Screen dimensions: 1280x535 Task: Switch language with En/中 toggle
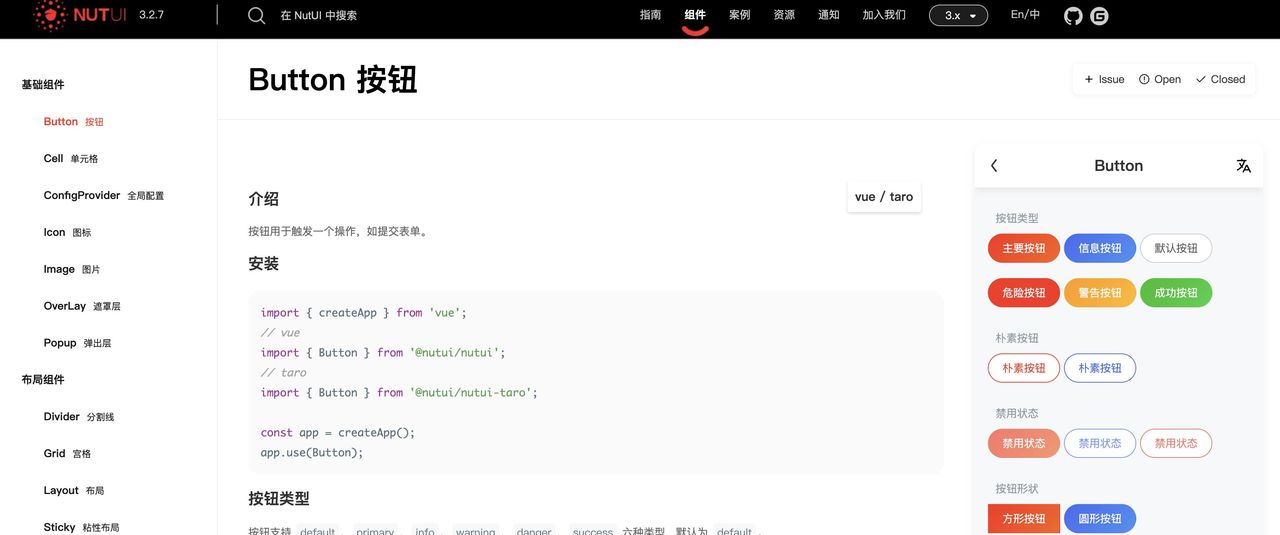(x=1025, y=14)
